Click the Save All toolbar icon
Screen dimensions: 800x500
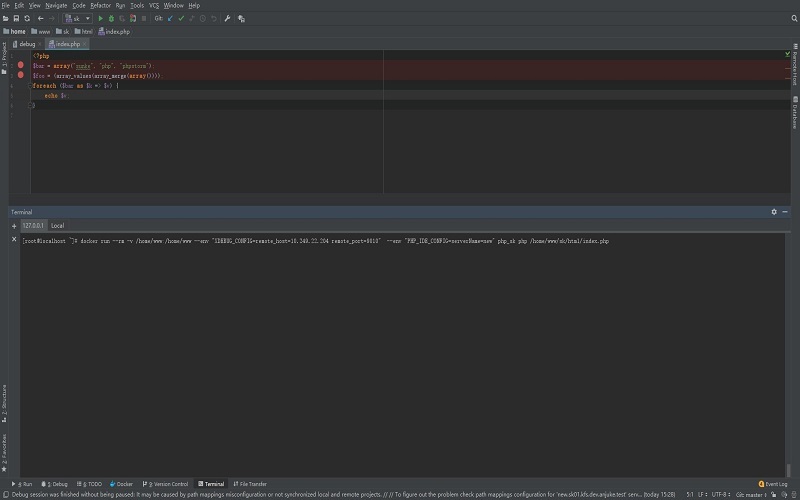coord(16,18)
